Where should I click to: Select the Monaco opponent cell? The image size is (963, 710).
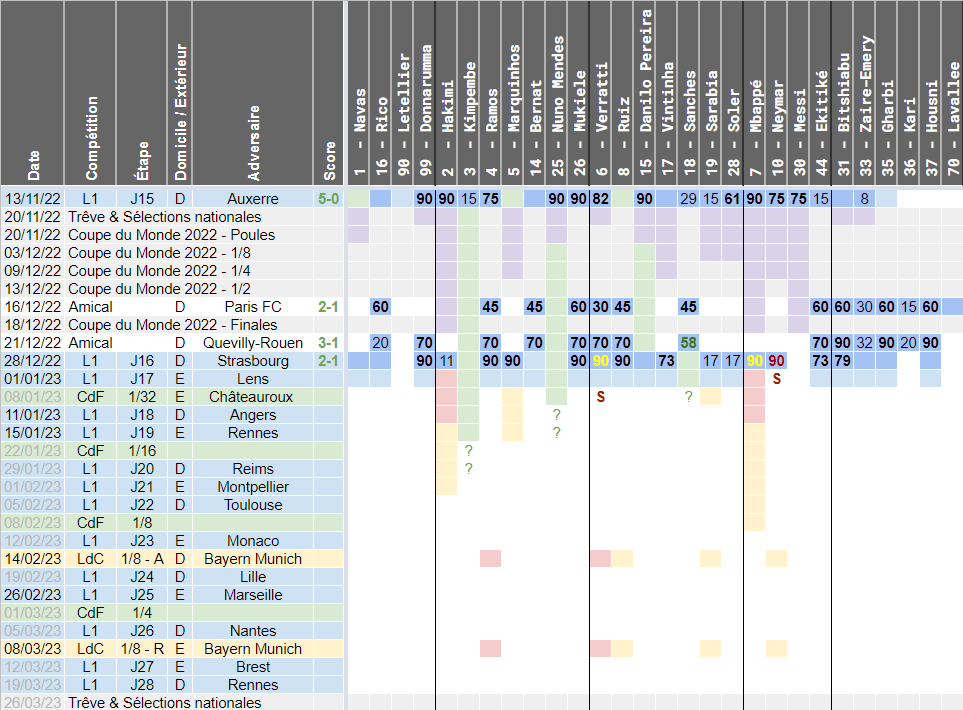click(252, 541)
